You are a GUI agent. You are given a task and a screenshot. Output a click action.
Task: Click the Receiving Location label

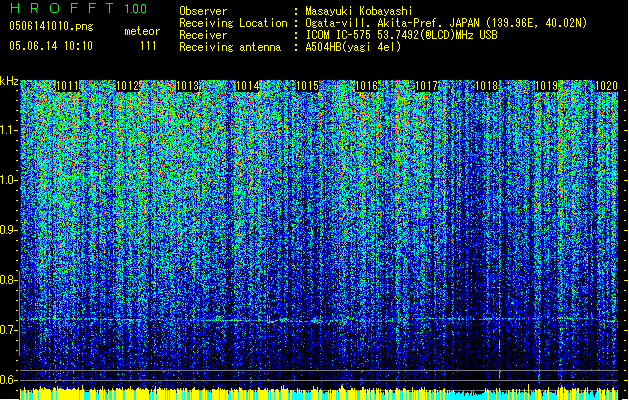pos(233,23)
